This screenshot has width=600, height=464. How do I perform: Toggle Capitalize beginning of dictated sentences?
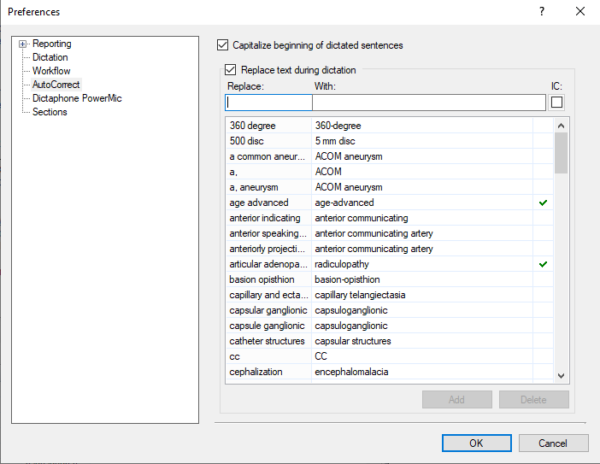[x=223, y=45]
